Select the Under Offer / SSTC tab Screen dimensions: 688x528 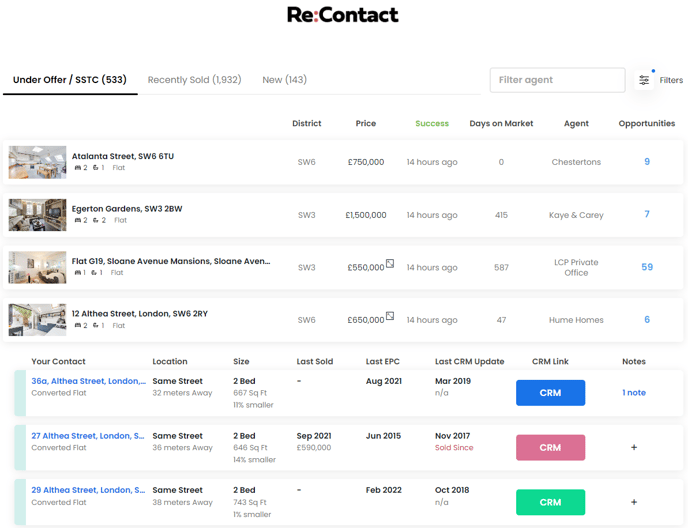coord(70,80)
